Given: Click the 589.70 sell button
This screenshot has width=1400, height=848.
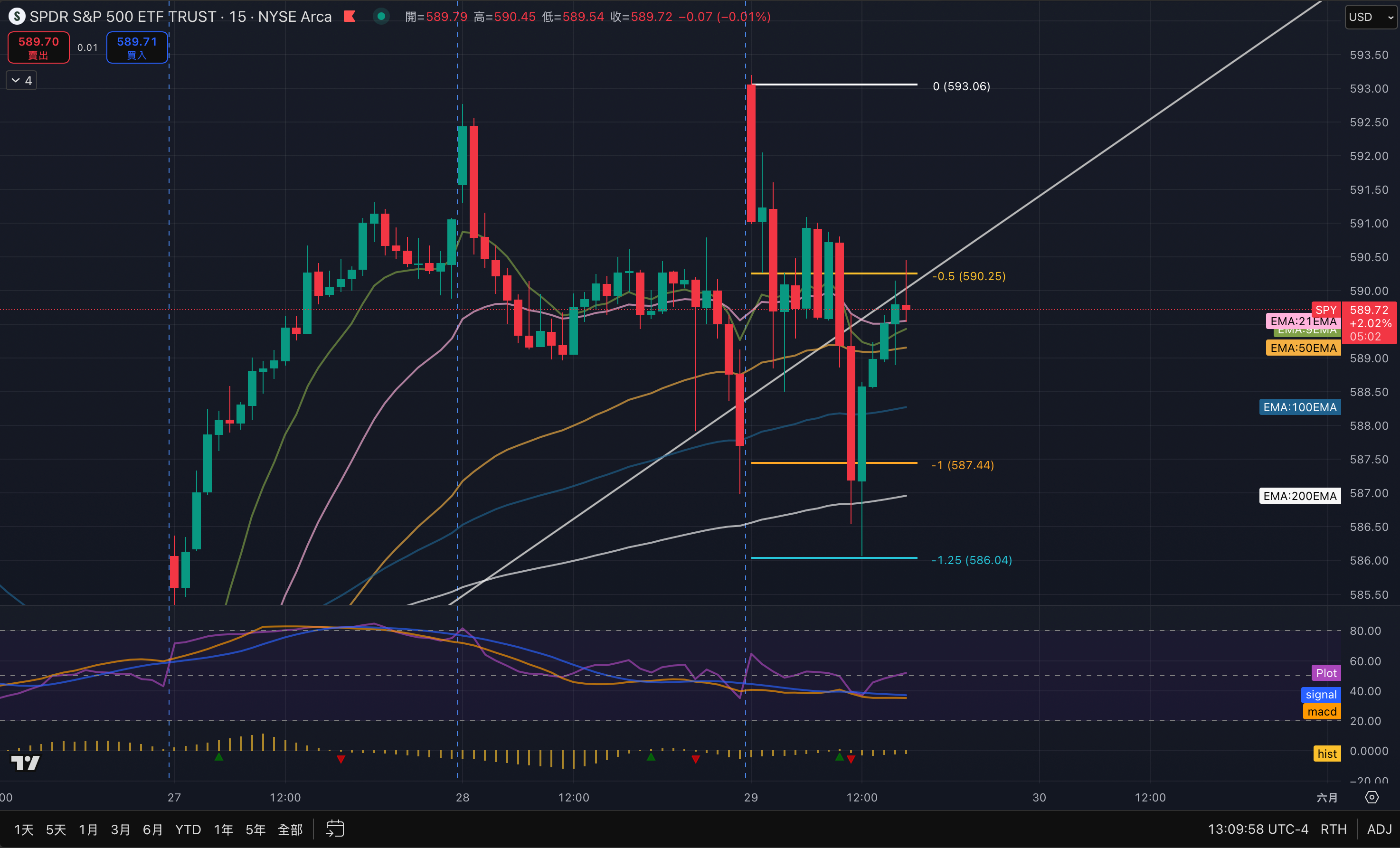Looking at the screenshot, I should coord(38,47).
